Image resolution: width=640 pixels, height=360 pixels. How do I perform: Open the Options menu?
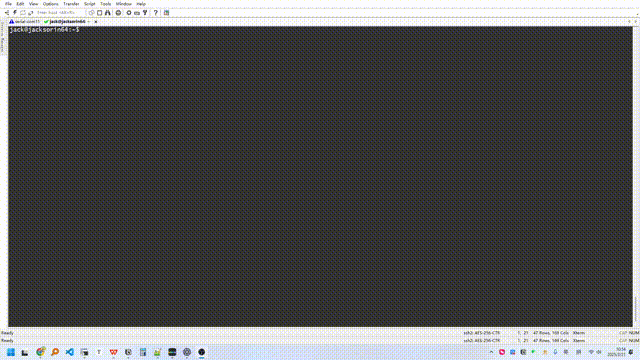(51, 4)
